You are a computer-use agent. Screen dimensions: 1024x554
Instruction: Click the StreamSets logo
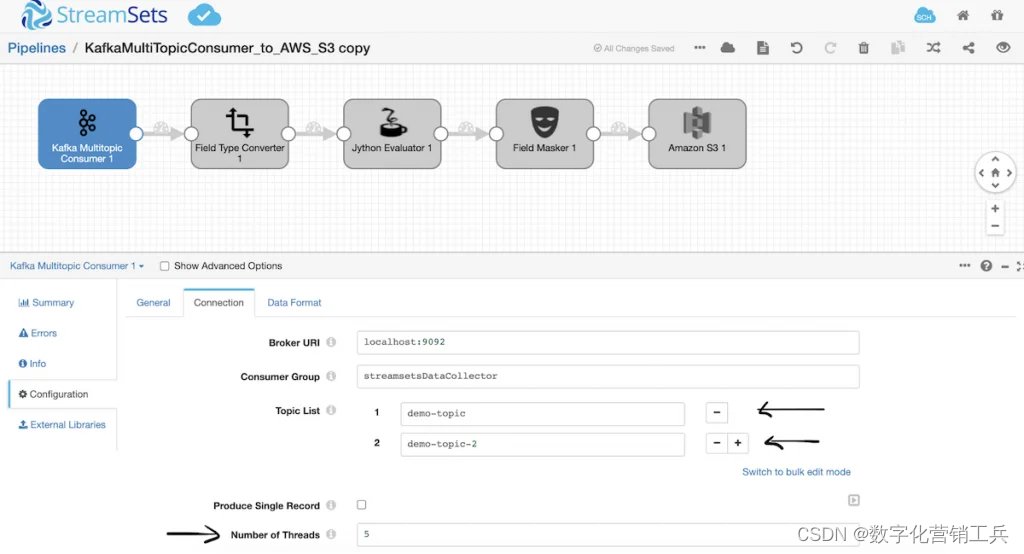pyautogui.click(x=94, y=14)
